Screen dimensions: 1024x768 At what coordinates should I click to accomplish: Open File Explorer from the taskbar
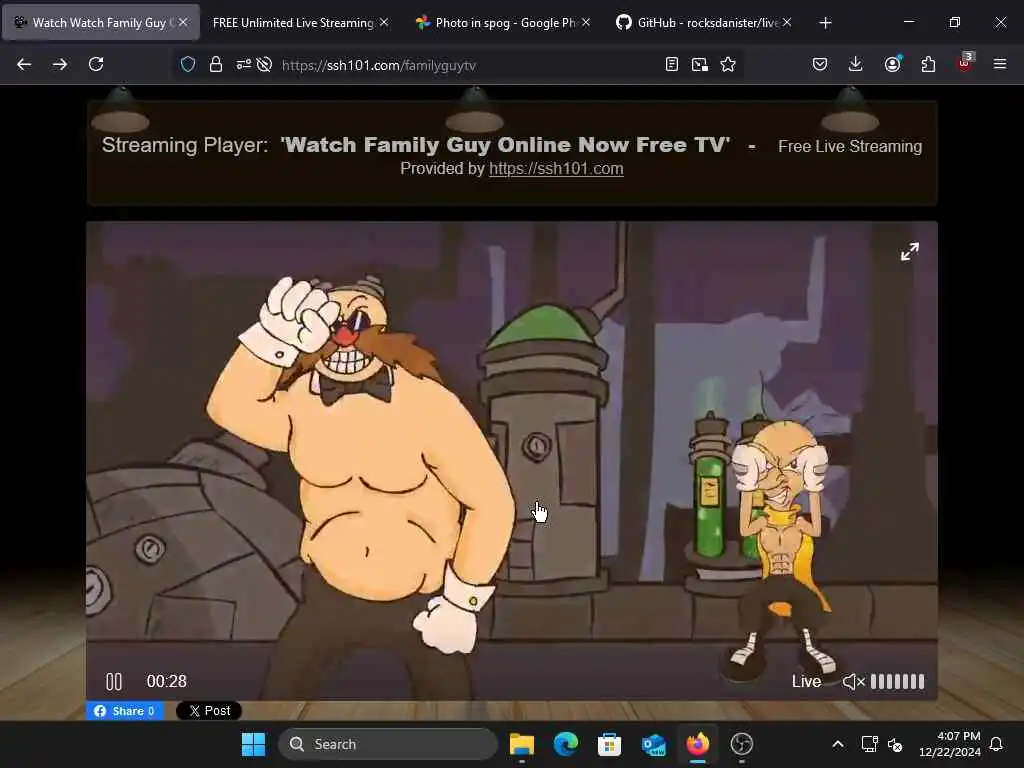522,744
